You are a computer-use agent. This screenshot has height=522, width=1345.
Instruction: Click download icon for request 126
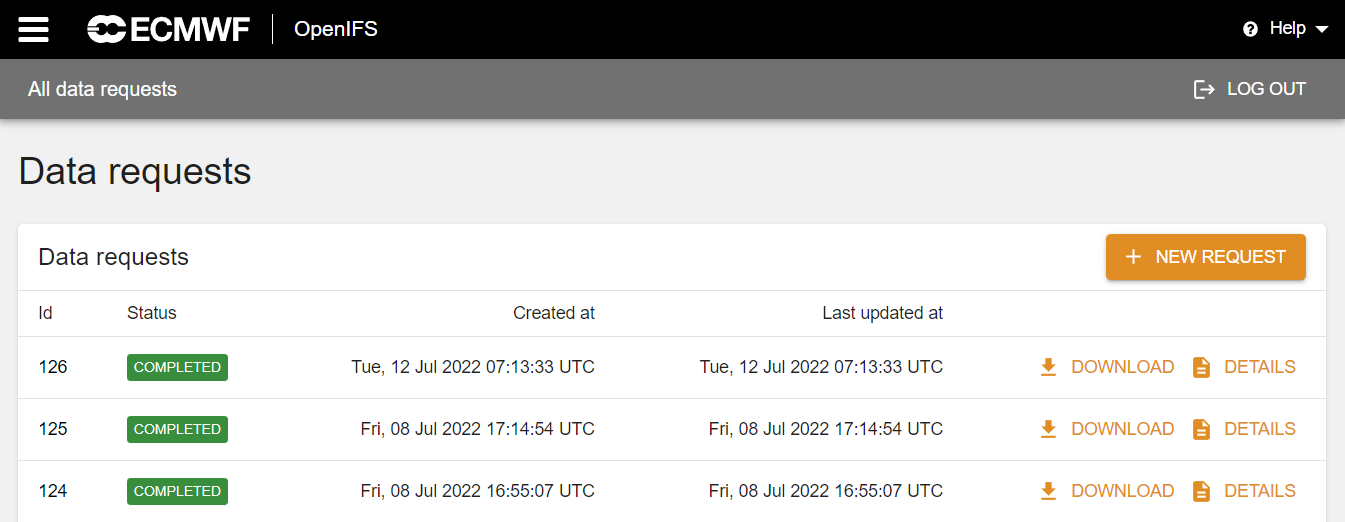click(1048, 367)
